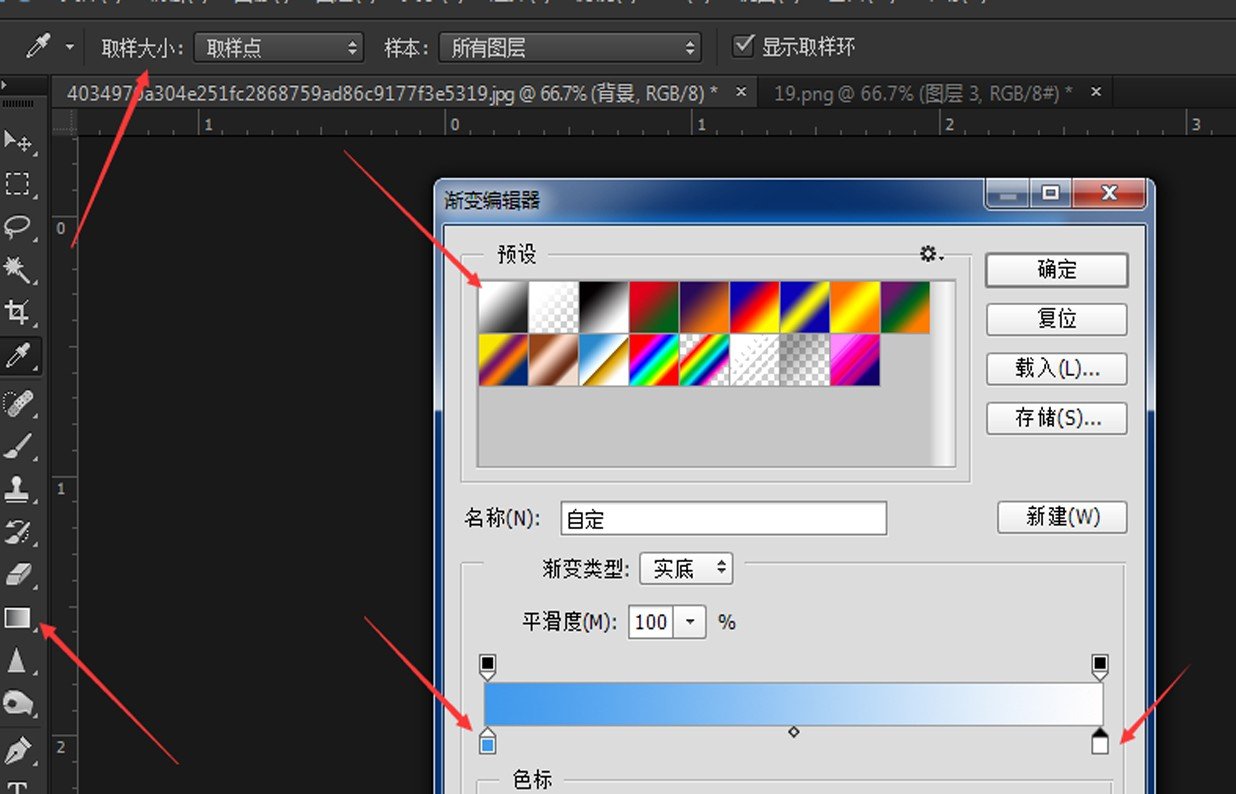Open the 取样大小 dropdown
The image size is (1236, 794).
[x=278, y=46]
